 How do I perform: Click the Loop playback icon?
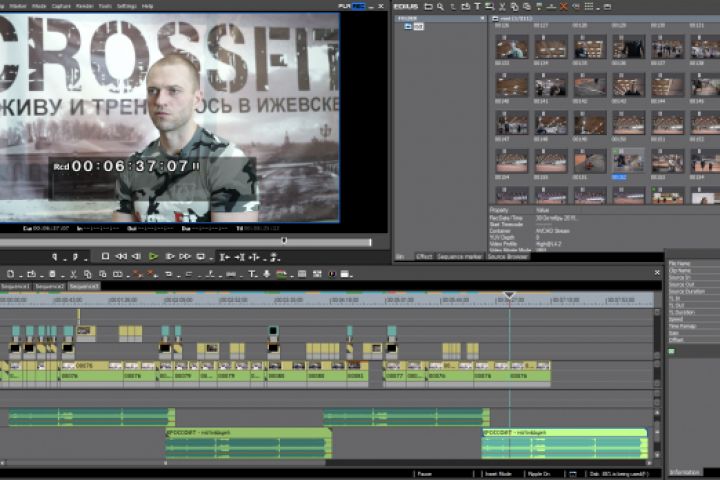click(x=201, y=256)
